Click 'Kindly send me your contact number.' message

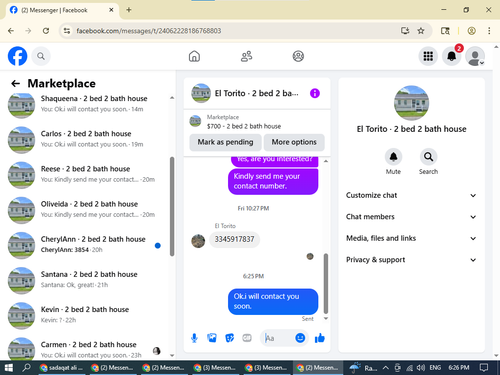tap(273, 181)
